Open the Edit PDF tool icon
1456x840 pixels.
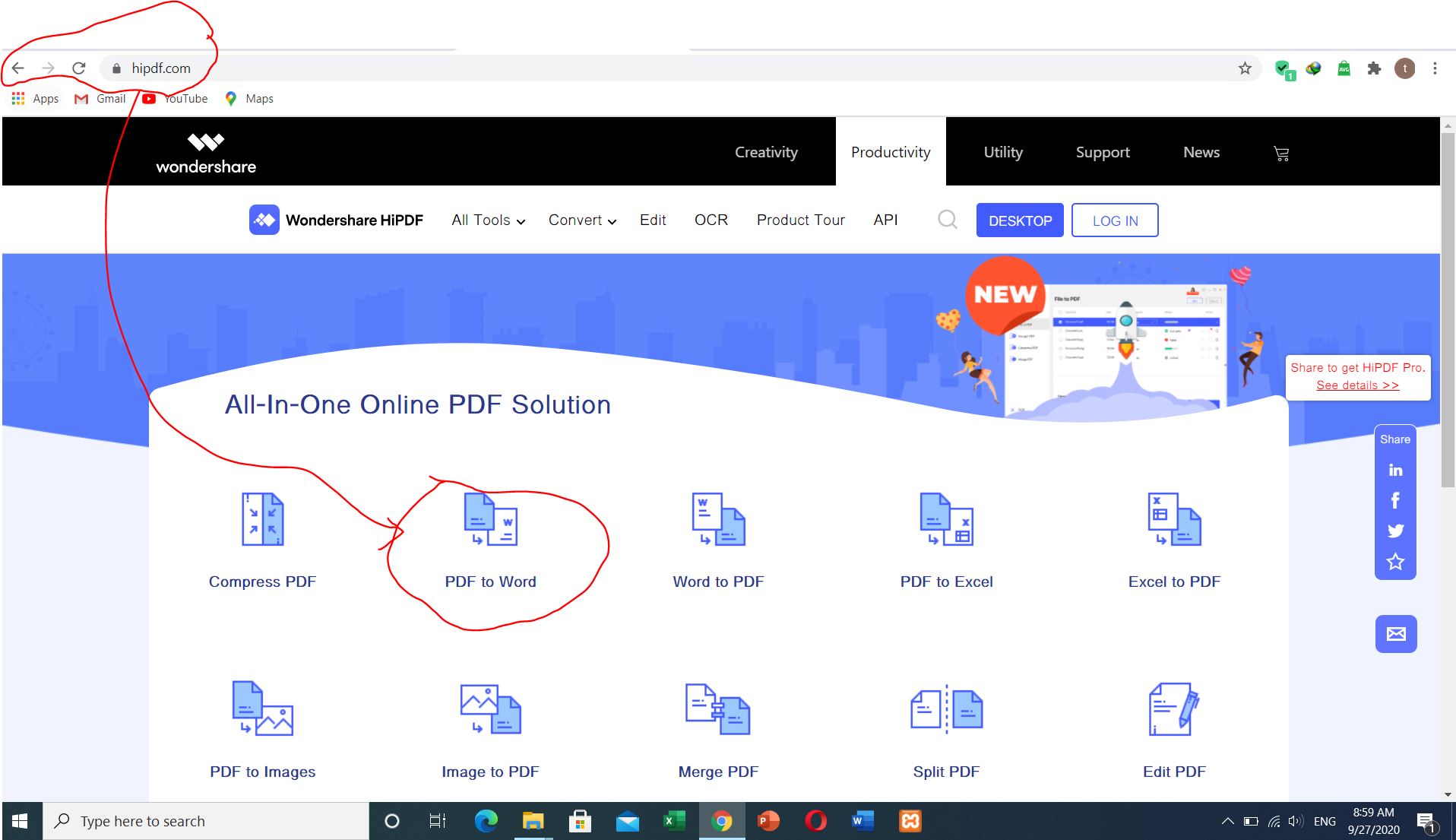tap(1174, 708)
